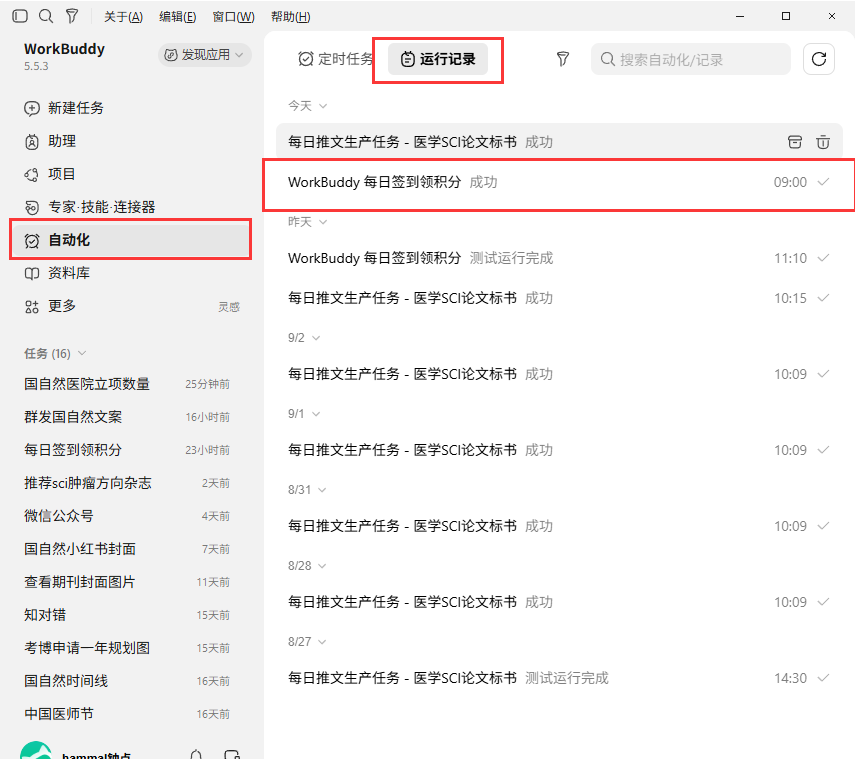Refresh the run records list
This screenshot has height=759, width=855.
[x=818, y=59]
